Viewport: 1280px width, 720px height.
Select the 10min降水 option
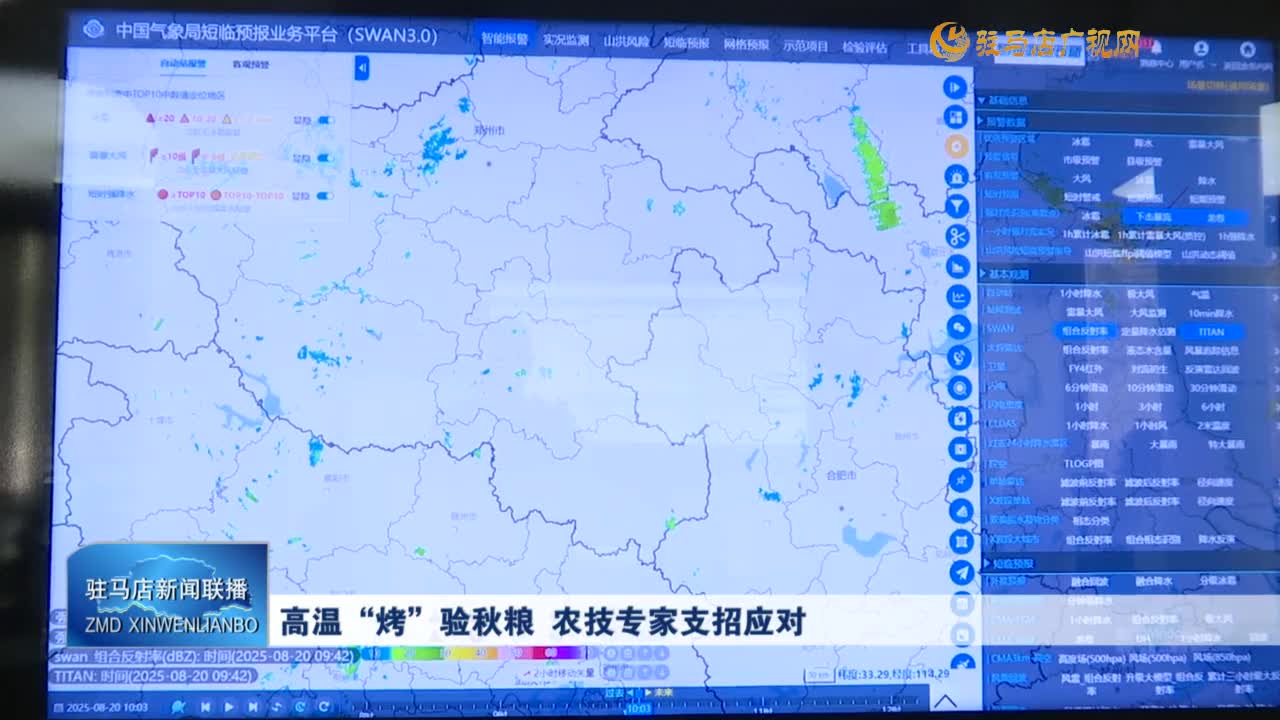(x=1211, y=313)
